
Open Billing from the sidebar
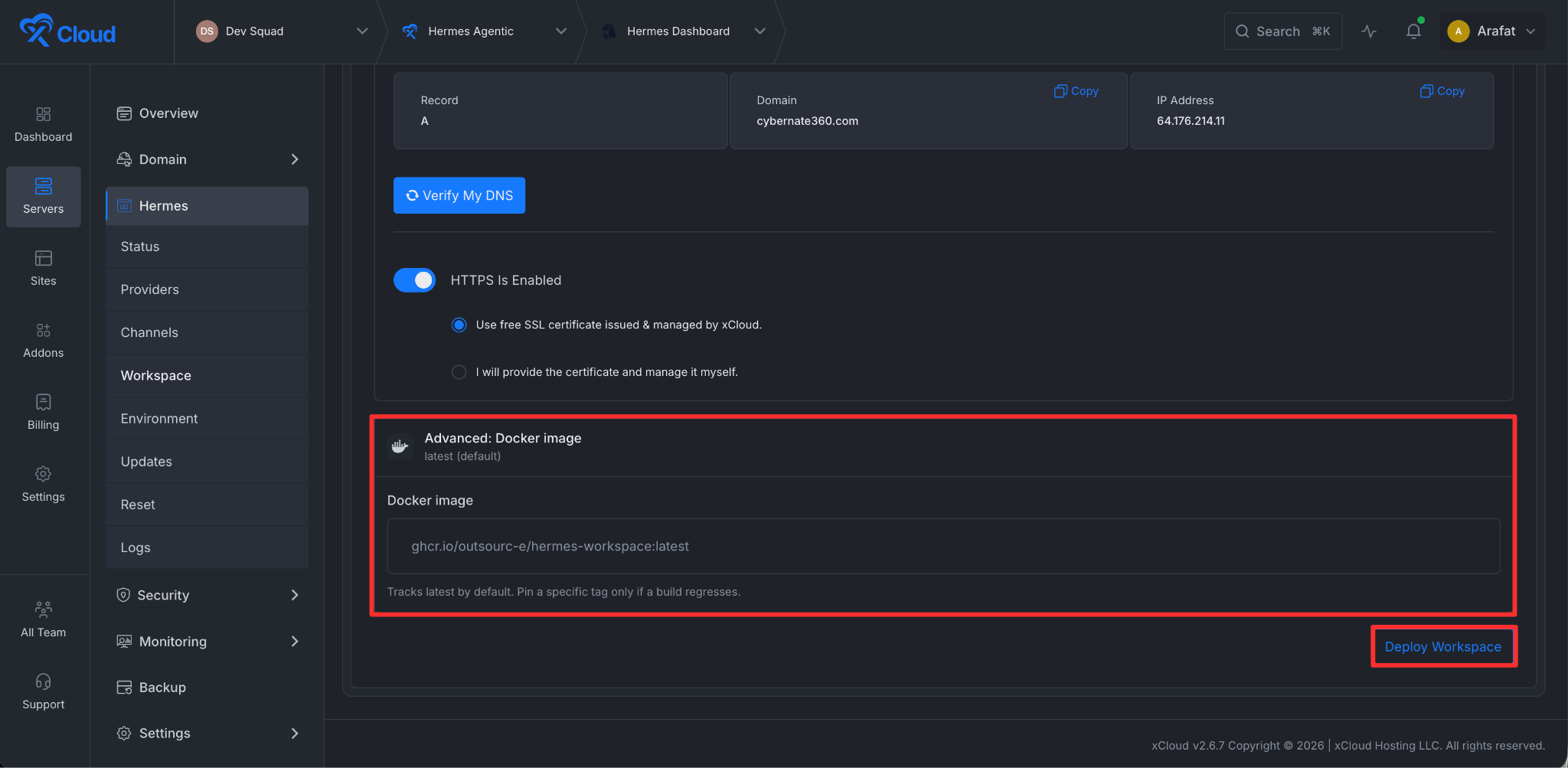click(x=43, y=413)
